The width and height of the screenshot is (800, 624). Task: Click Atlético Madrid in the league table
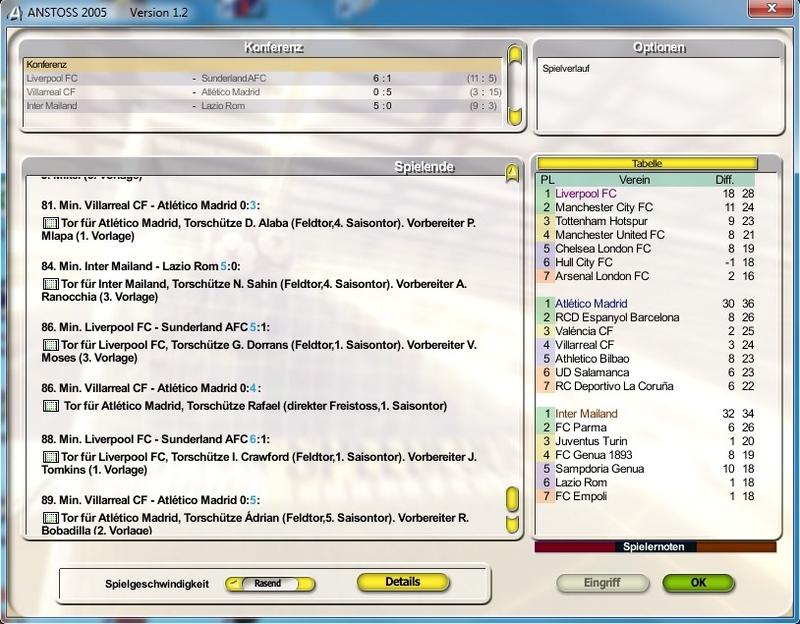coord(591,304)
